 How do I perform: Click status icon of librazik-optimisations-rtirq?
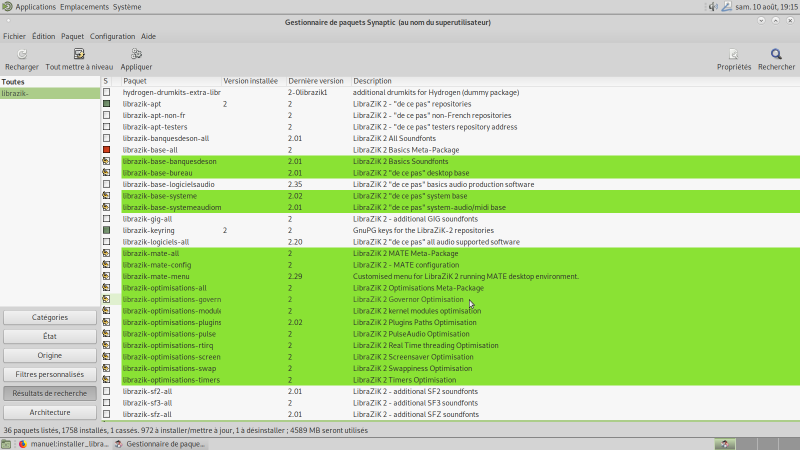click(x=106, y=345)
